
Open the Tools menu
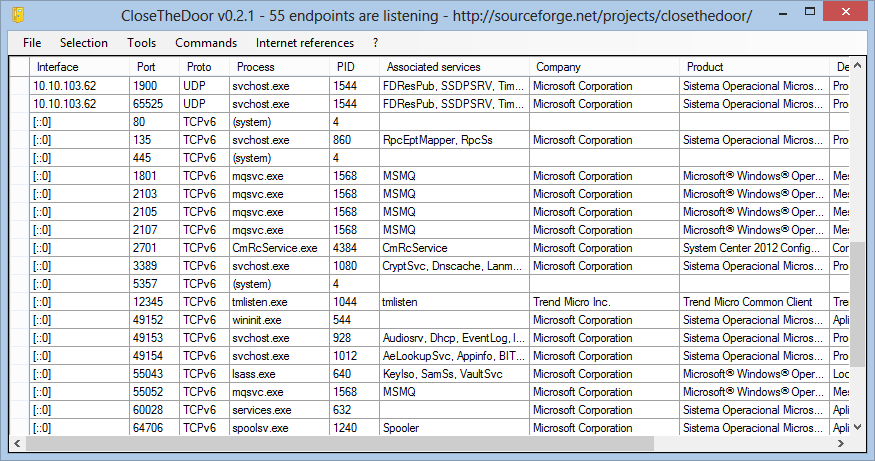click(141, 43)
